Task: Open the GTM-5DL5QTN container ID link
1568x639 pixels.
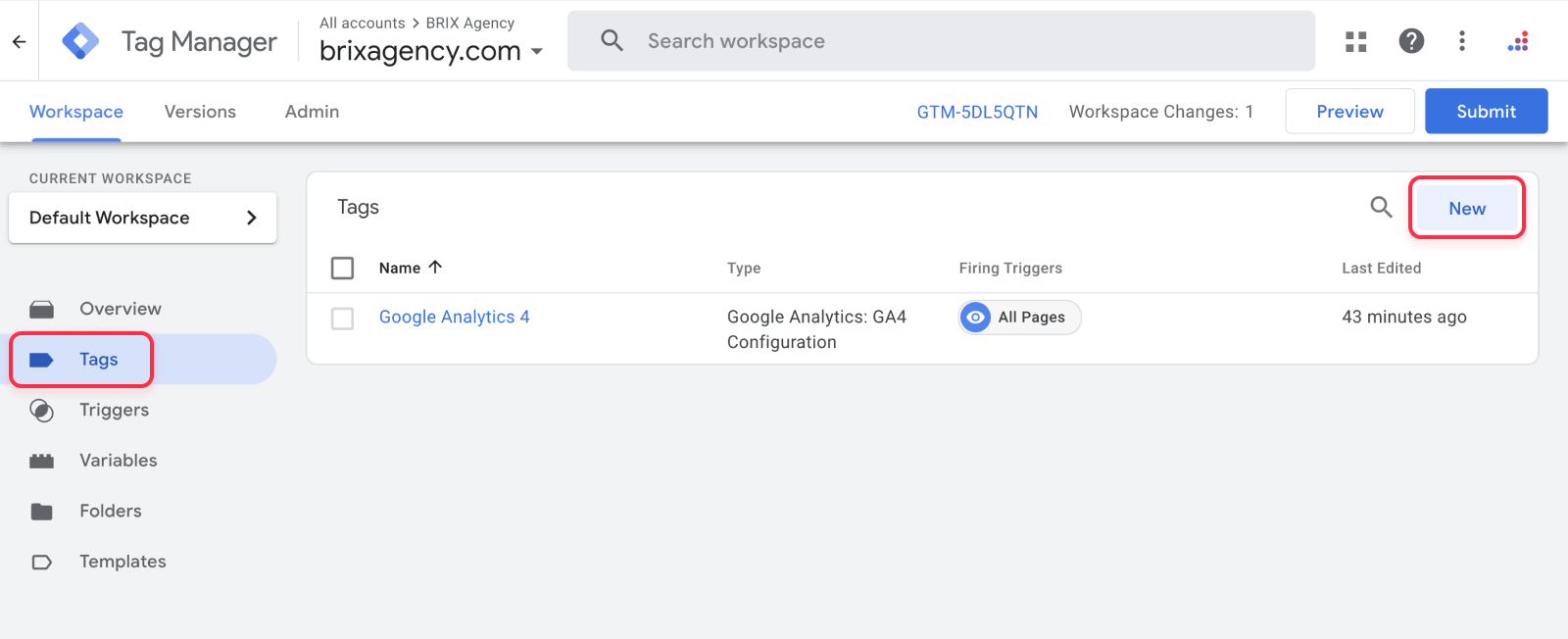Action: [x=977, y=112]
